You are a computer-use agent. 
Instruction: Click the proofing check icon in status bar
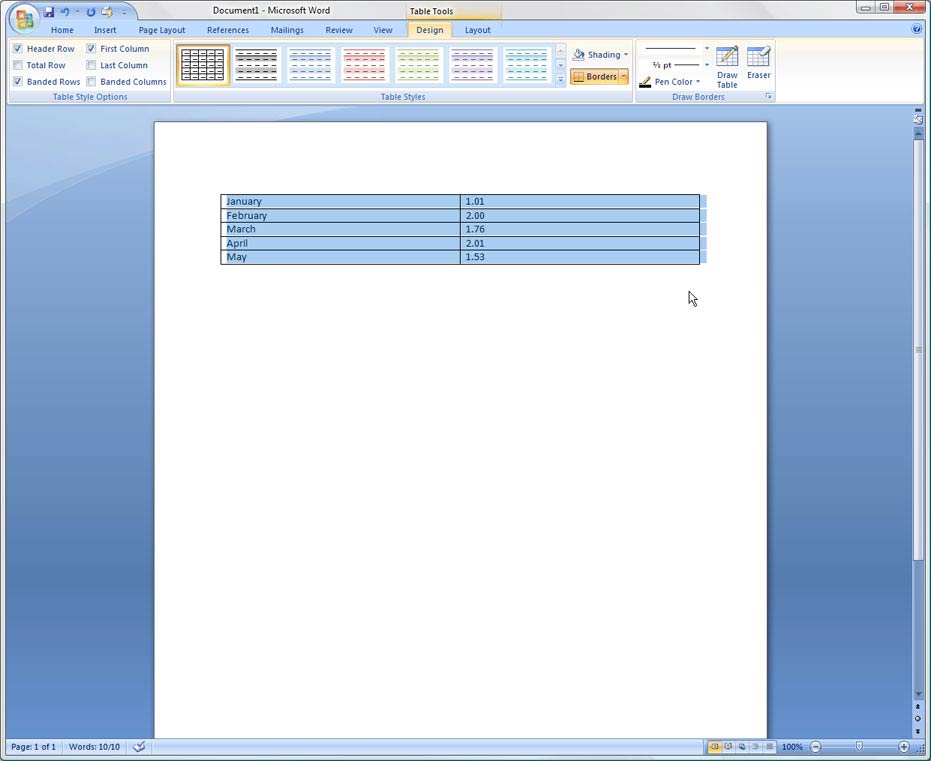[x=140, y=747]
